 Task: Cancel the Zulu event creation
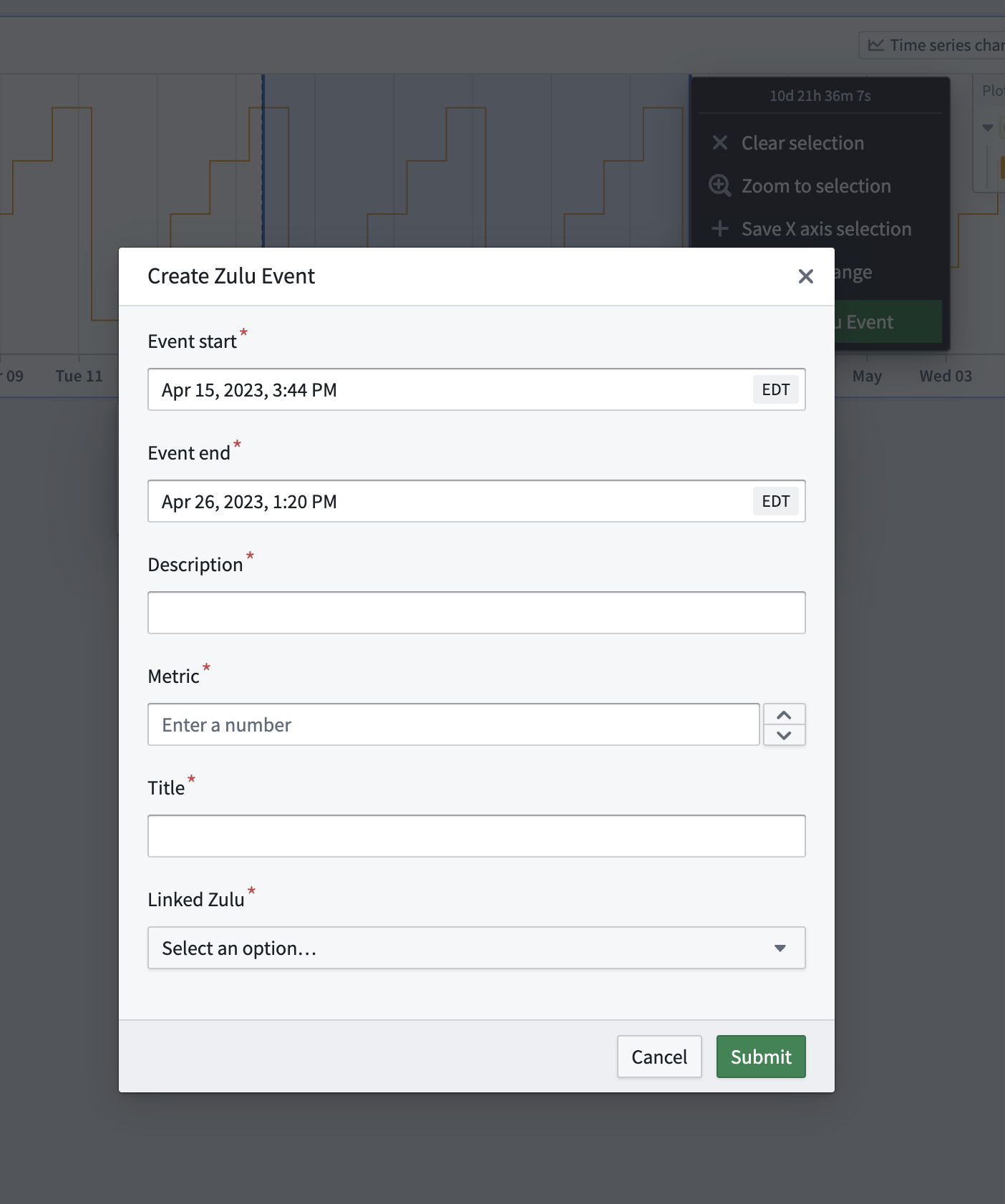click(659, 1057)
